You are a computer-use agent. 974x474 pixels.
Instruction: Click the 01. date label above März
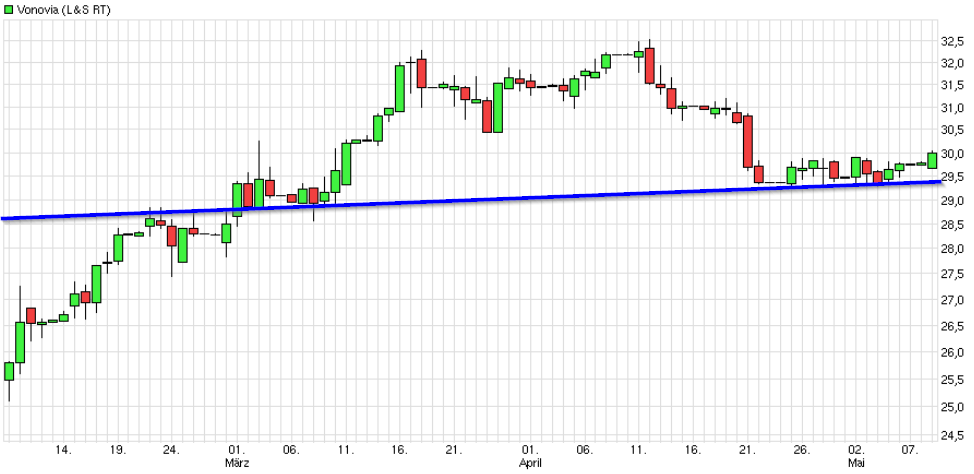pyautogui.click(x=237, y=450)
